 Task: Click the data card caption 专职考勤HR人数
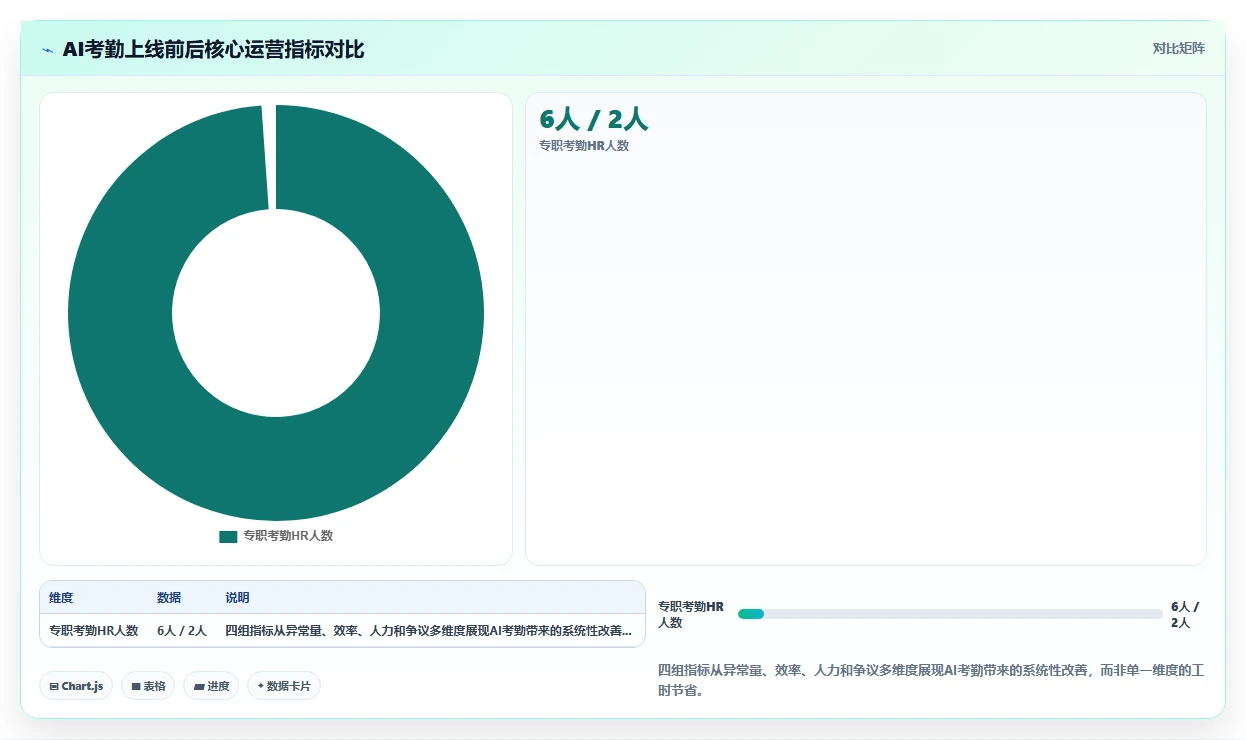pos(584,146)
